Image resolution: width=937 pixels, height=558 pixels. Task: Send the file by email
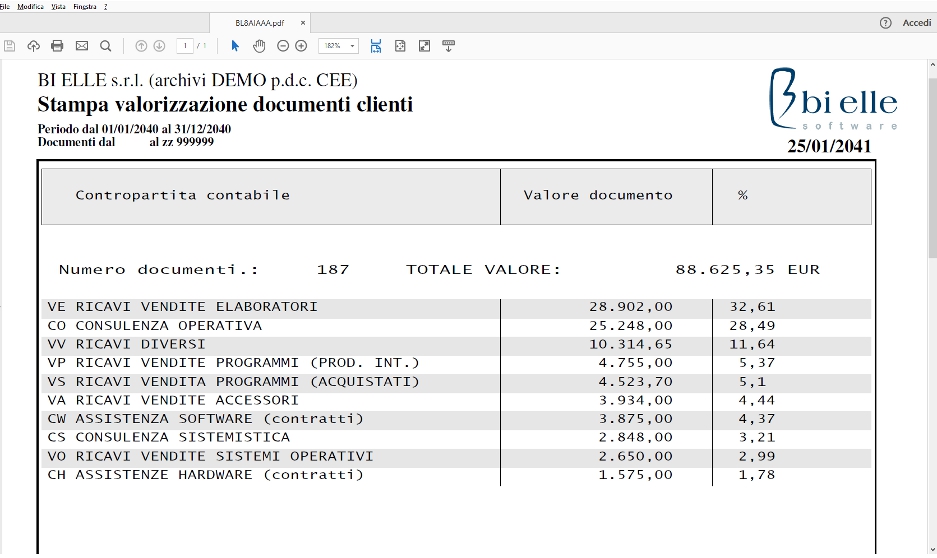(82, 46)
